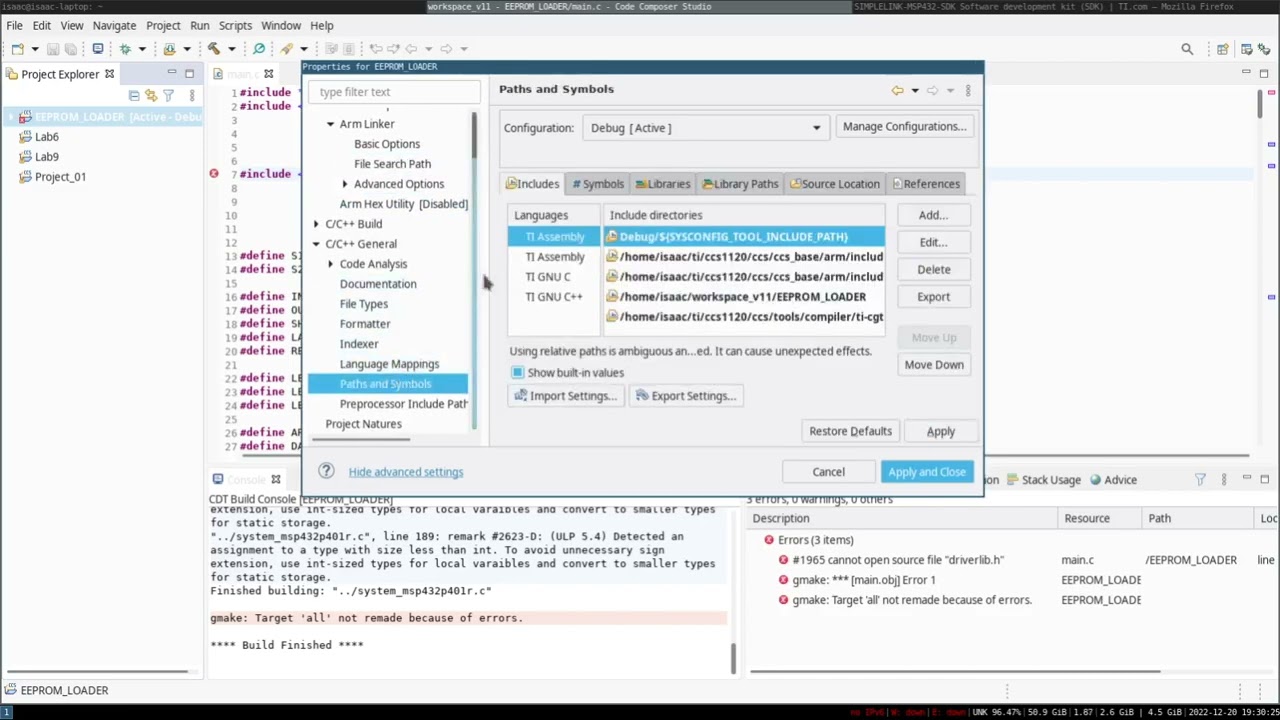Image resolution: width=1280 pixels, height=720 pixels.
Task: Open dropdown arrow beside New toolbar icon
Action: (35, 49)
